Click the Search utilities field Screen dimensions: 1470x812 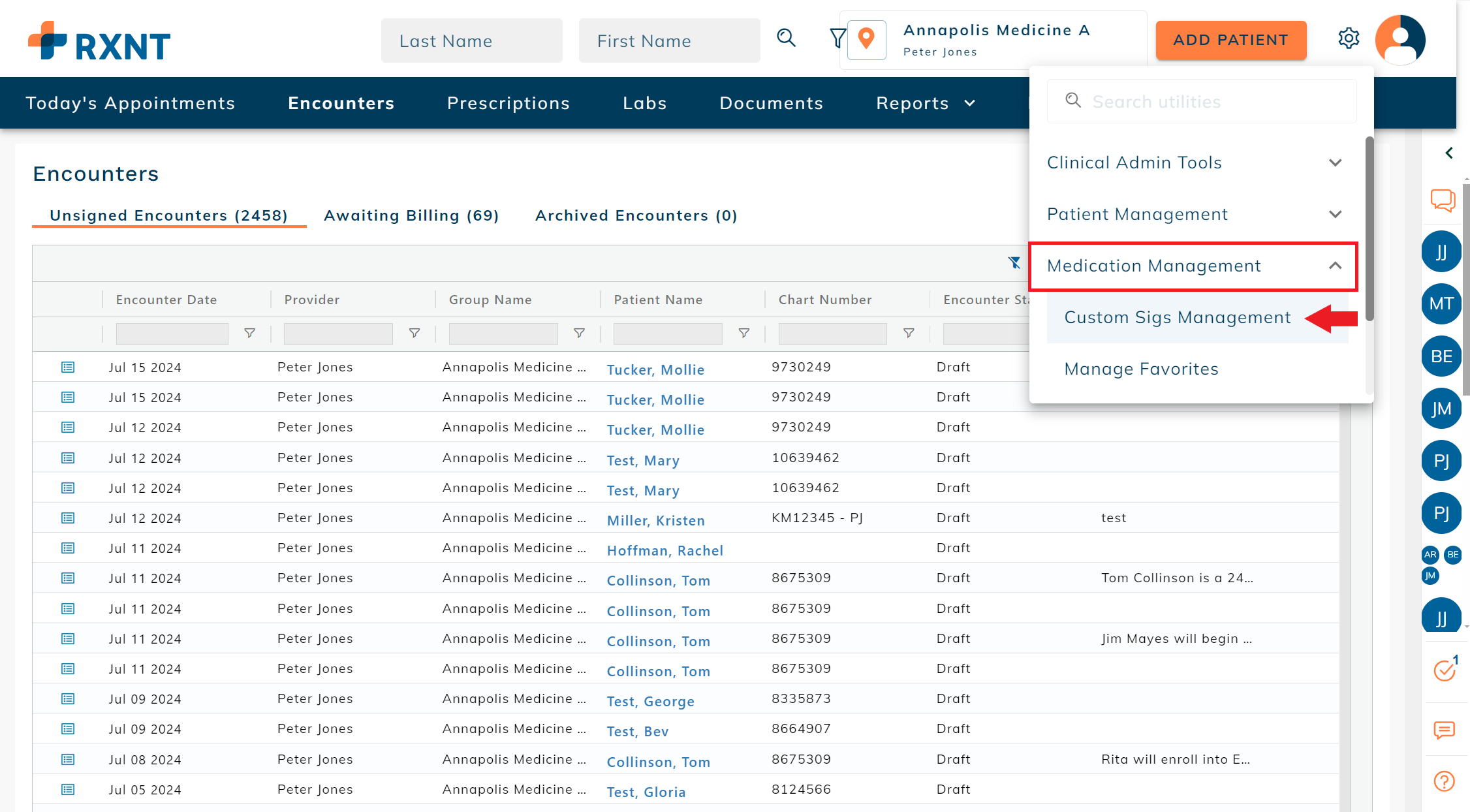tap(1202, 101)
